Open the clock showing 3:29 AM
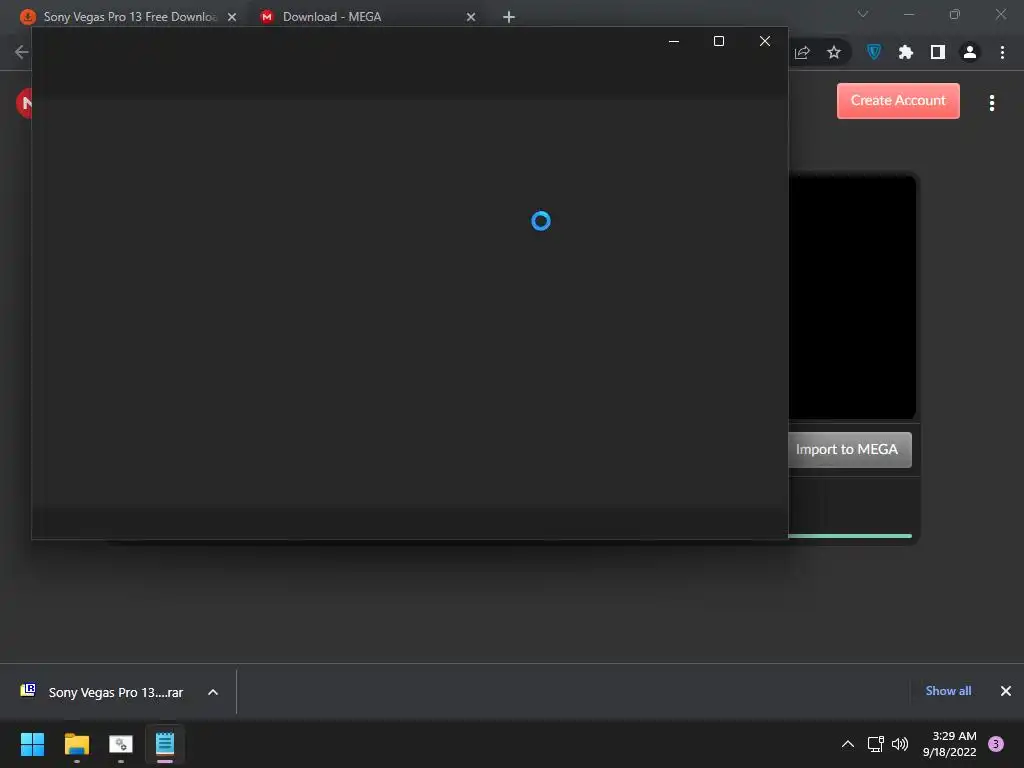This screenshot has width=1024, height=768. 950,744
